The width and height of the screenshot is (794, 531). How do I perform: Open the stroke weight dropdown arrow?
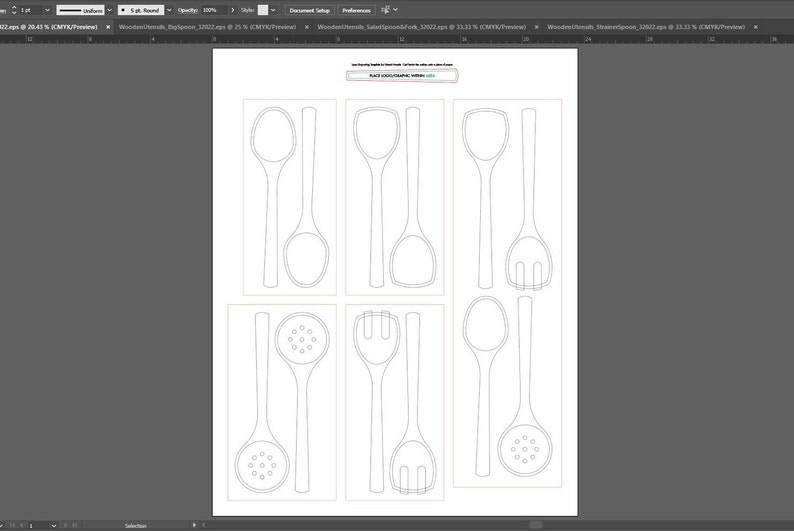coord(48,10)
